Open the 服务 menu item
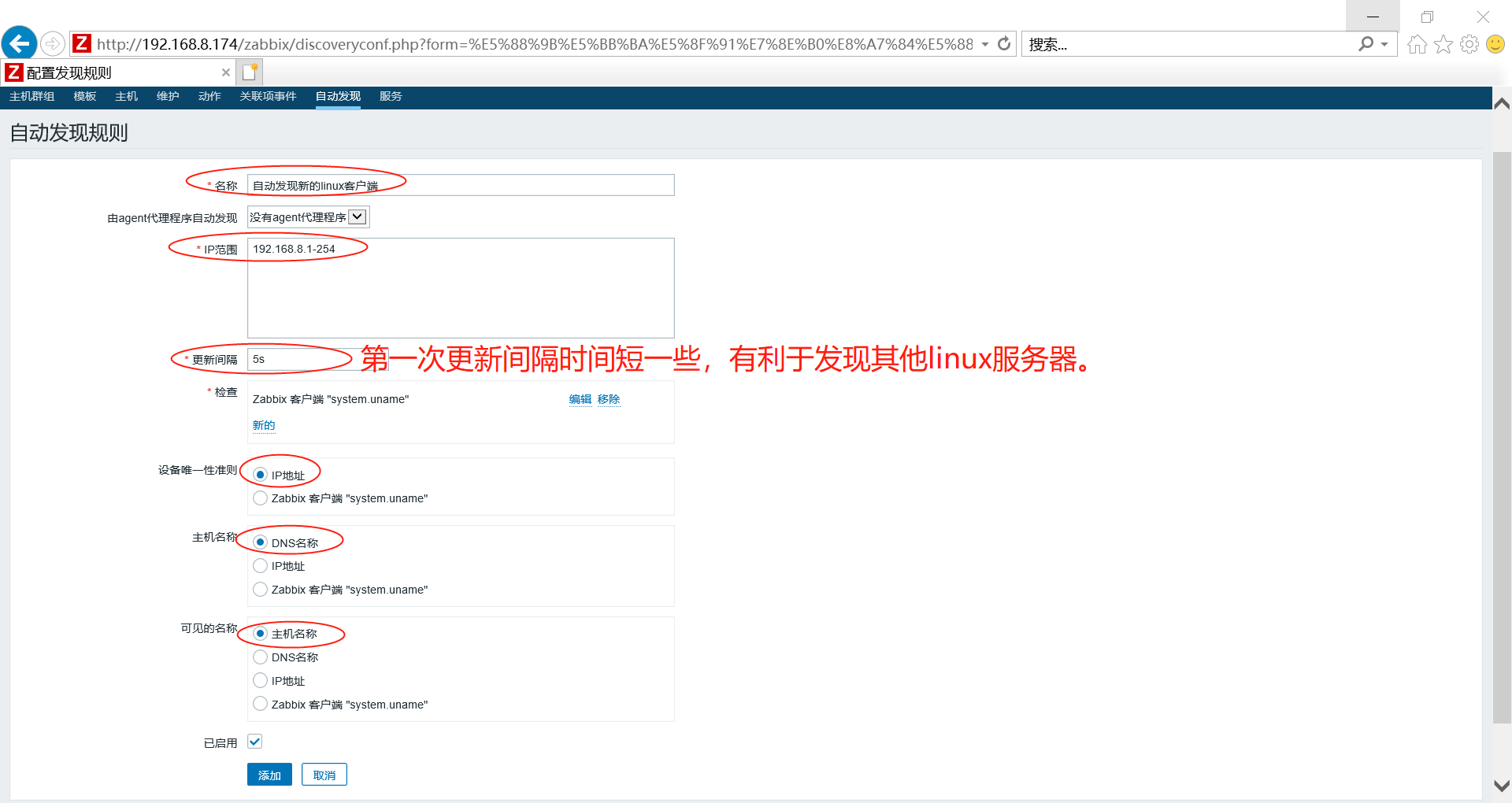The image size is (1512, 803). [391, 96]
